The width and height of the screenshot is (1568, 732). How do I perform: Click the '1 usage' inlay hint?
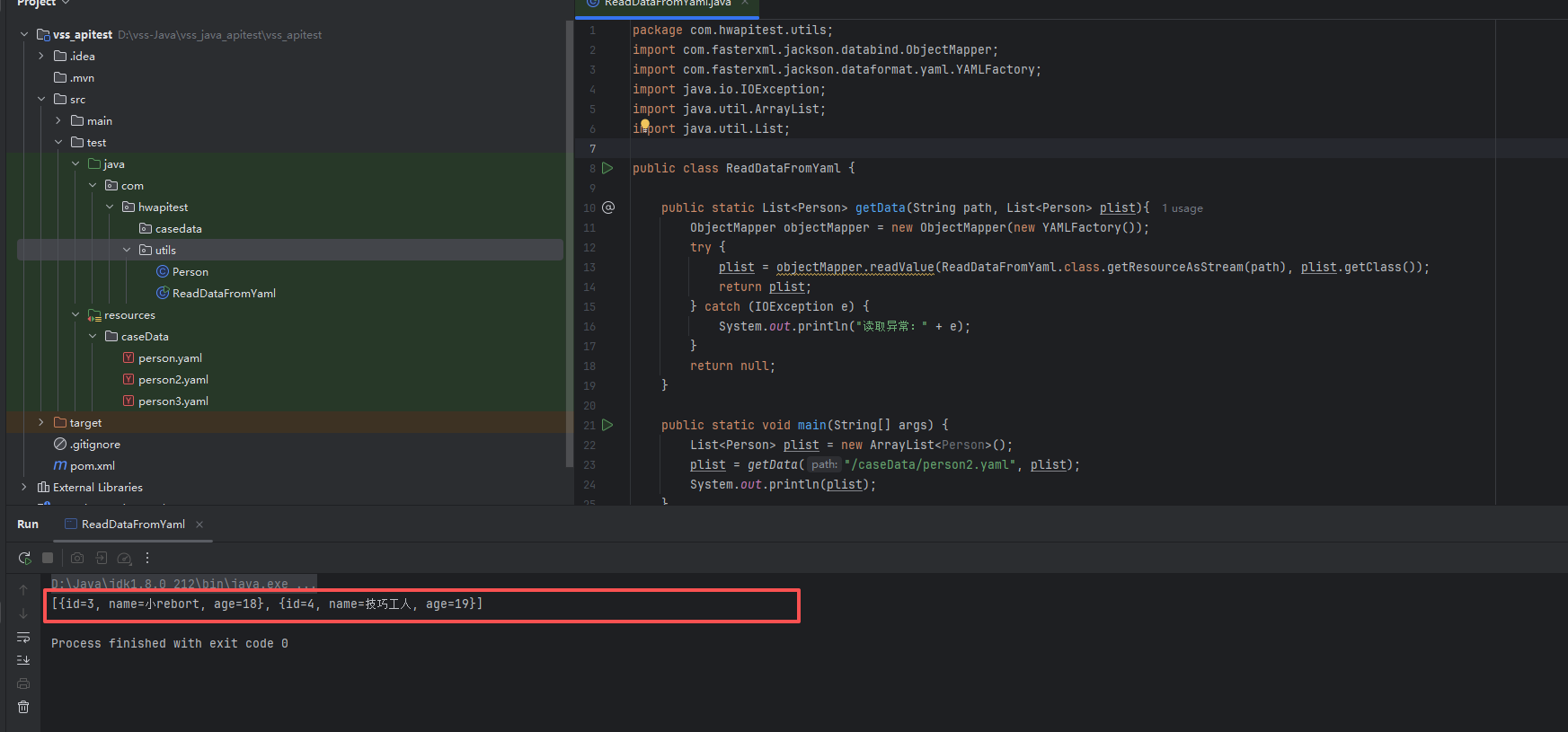(x=1183, y=208)
